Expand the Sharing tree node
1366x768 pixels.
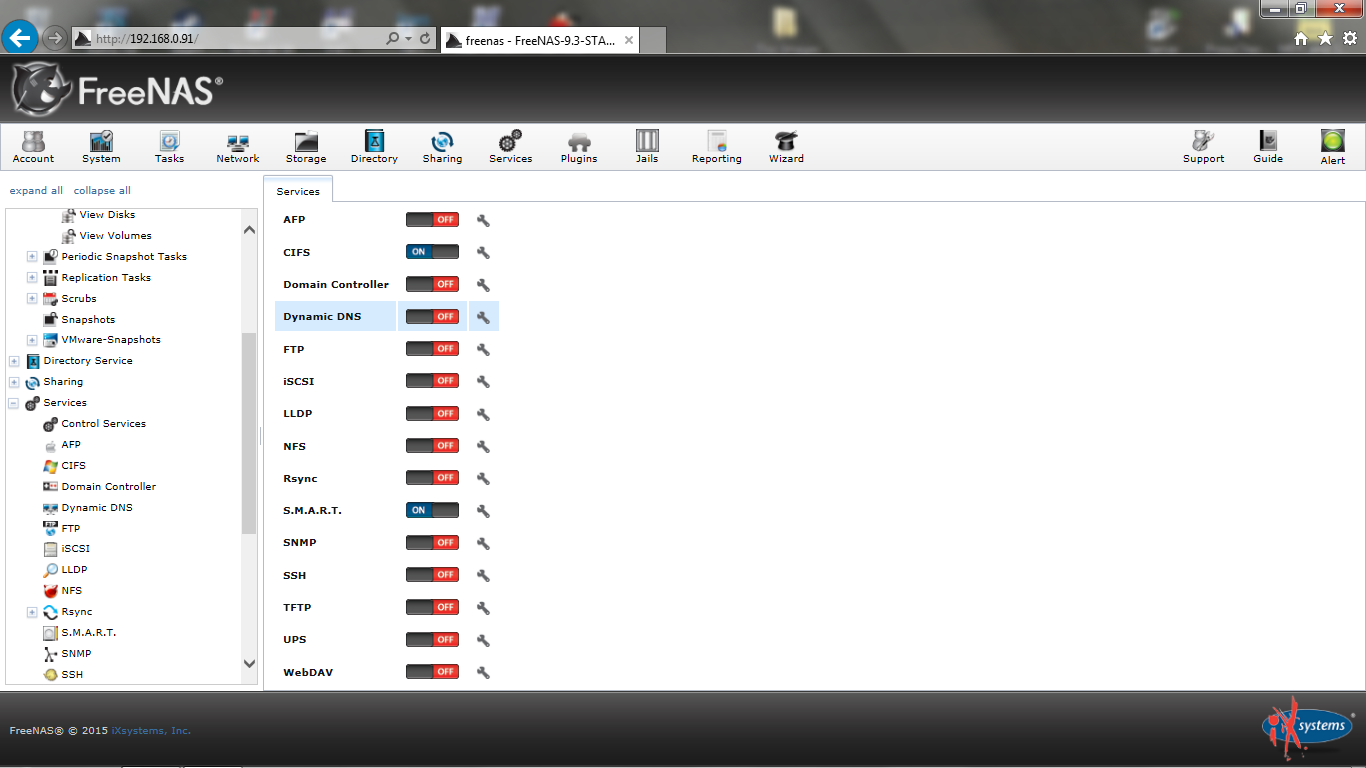coord(14,382)
